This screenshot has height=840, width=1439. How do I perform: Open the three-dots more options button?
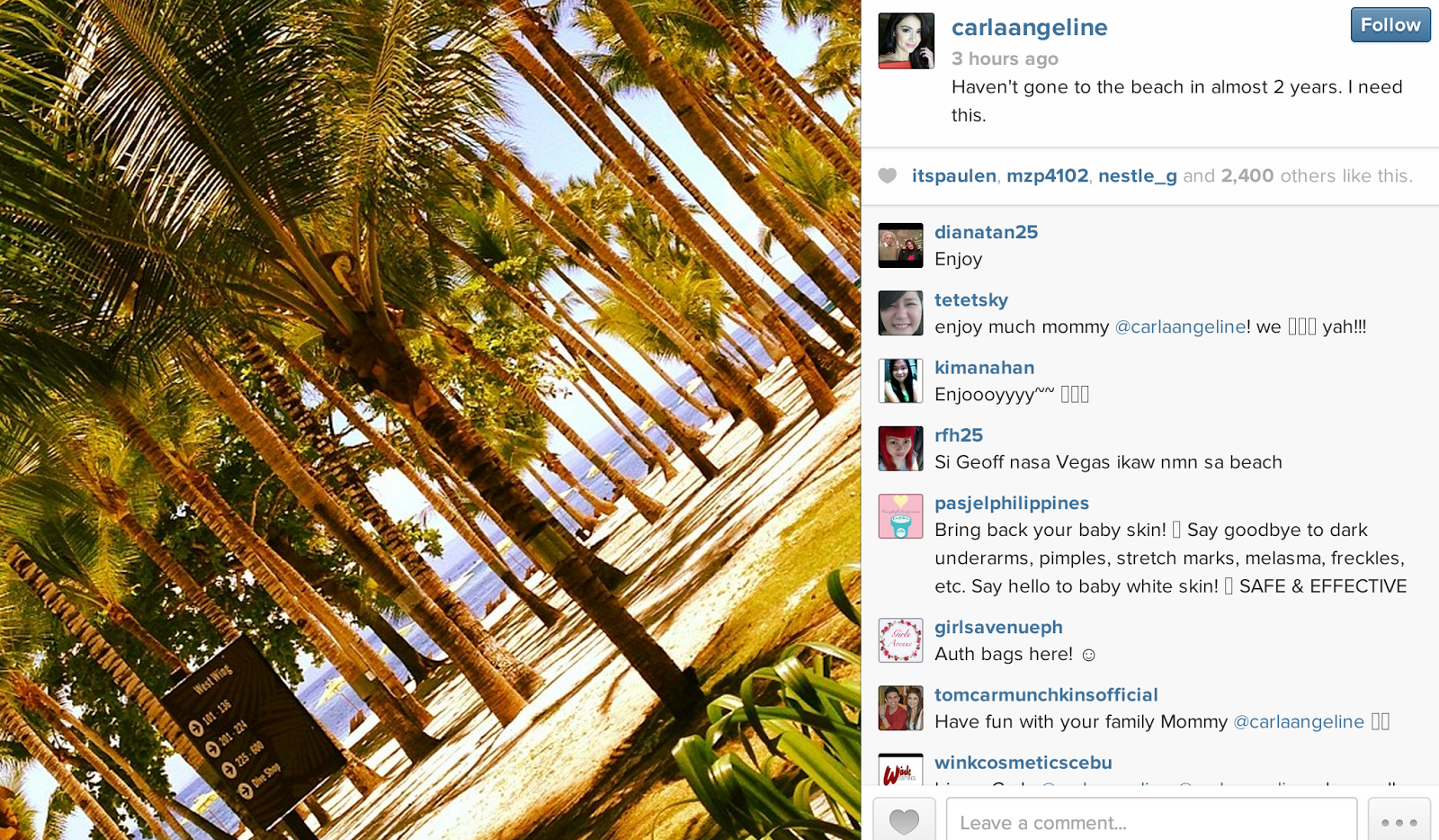point(1399,820)
